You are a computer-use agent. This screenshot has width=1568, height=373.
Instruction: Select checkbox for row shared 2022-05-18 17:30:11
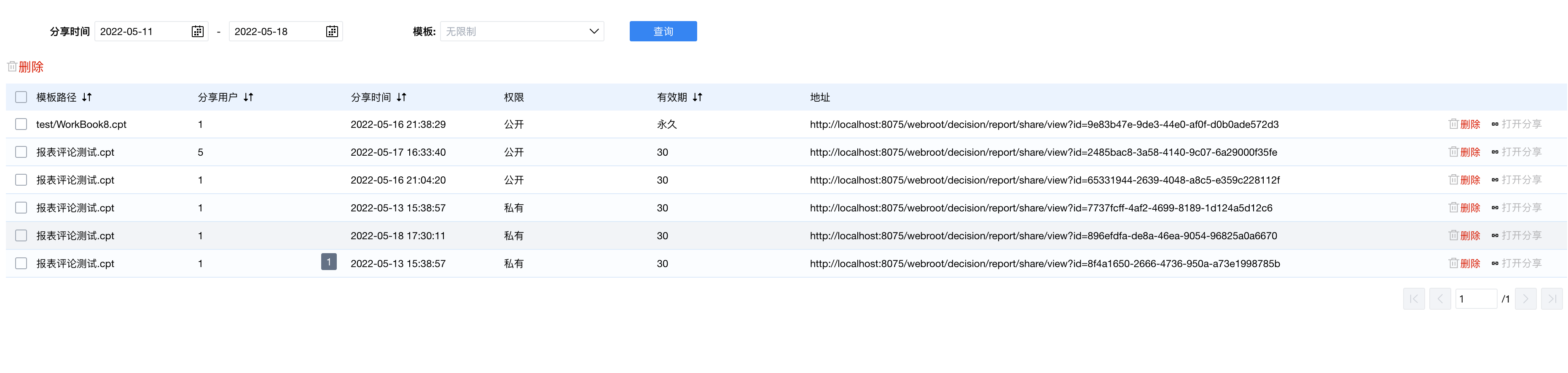click(21, 236)
